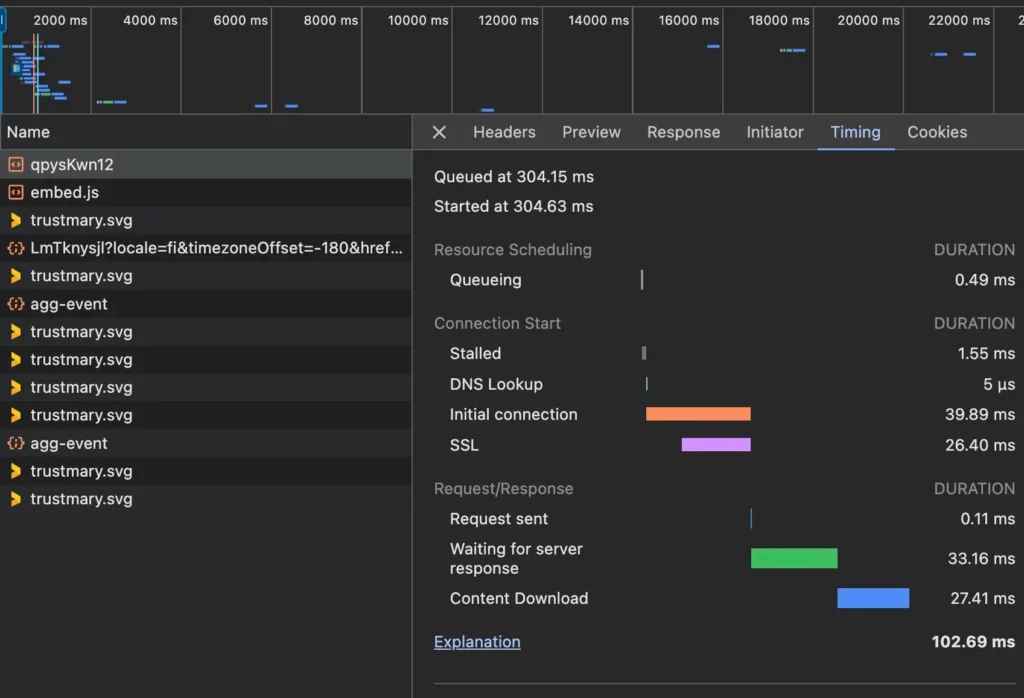Click the 10000 ms timeline marker
This screenshot has width=1024, height=698.
[418, 20]
